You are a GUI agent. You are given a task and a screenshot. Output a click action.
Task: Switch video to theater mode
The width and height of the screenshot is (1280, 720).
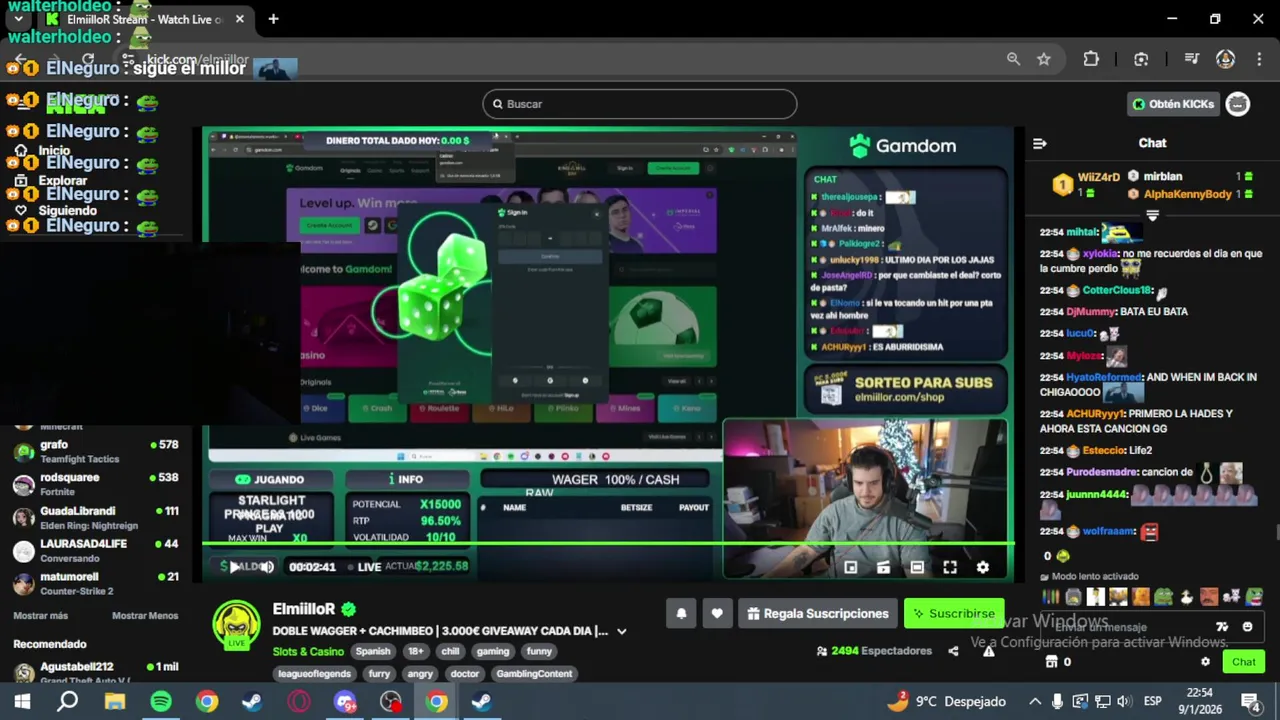(917, 567)
